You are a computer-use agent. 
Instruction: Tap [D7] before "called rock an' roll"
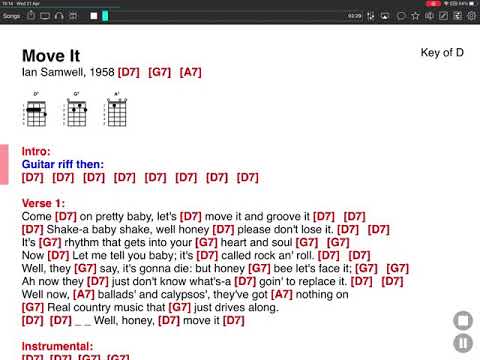(207, 255)
